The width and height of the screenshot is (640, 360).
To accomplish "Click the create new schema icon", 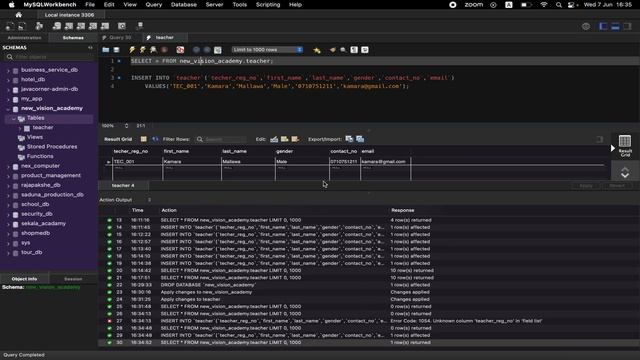I will coord(57,26).
